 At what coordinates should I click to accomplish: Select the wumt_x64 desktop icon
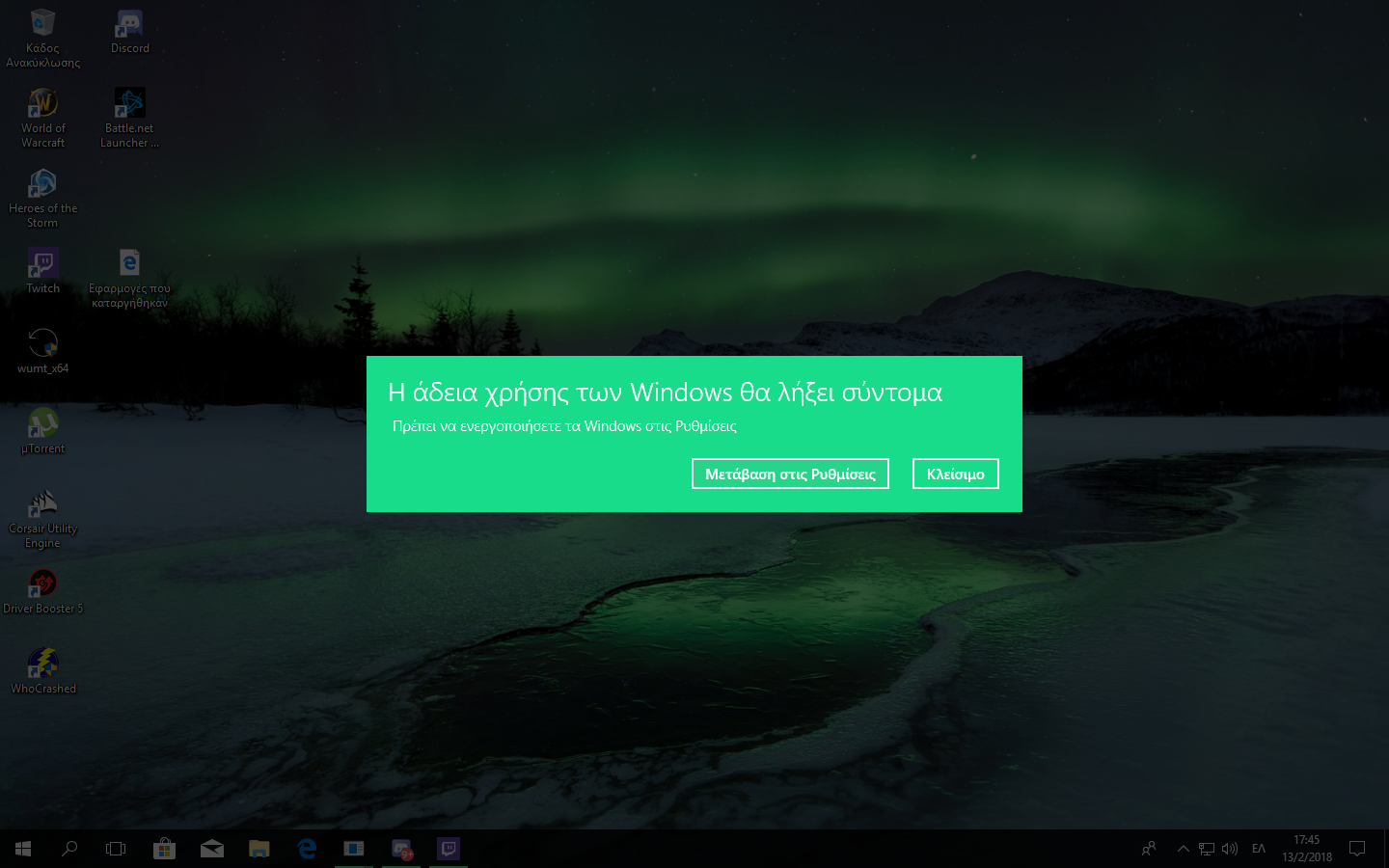(43, 351)
